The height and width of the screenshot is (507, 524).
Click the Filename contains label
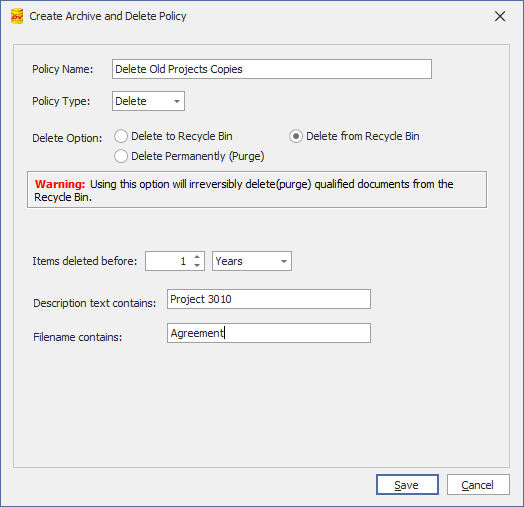(78, 337)
